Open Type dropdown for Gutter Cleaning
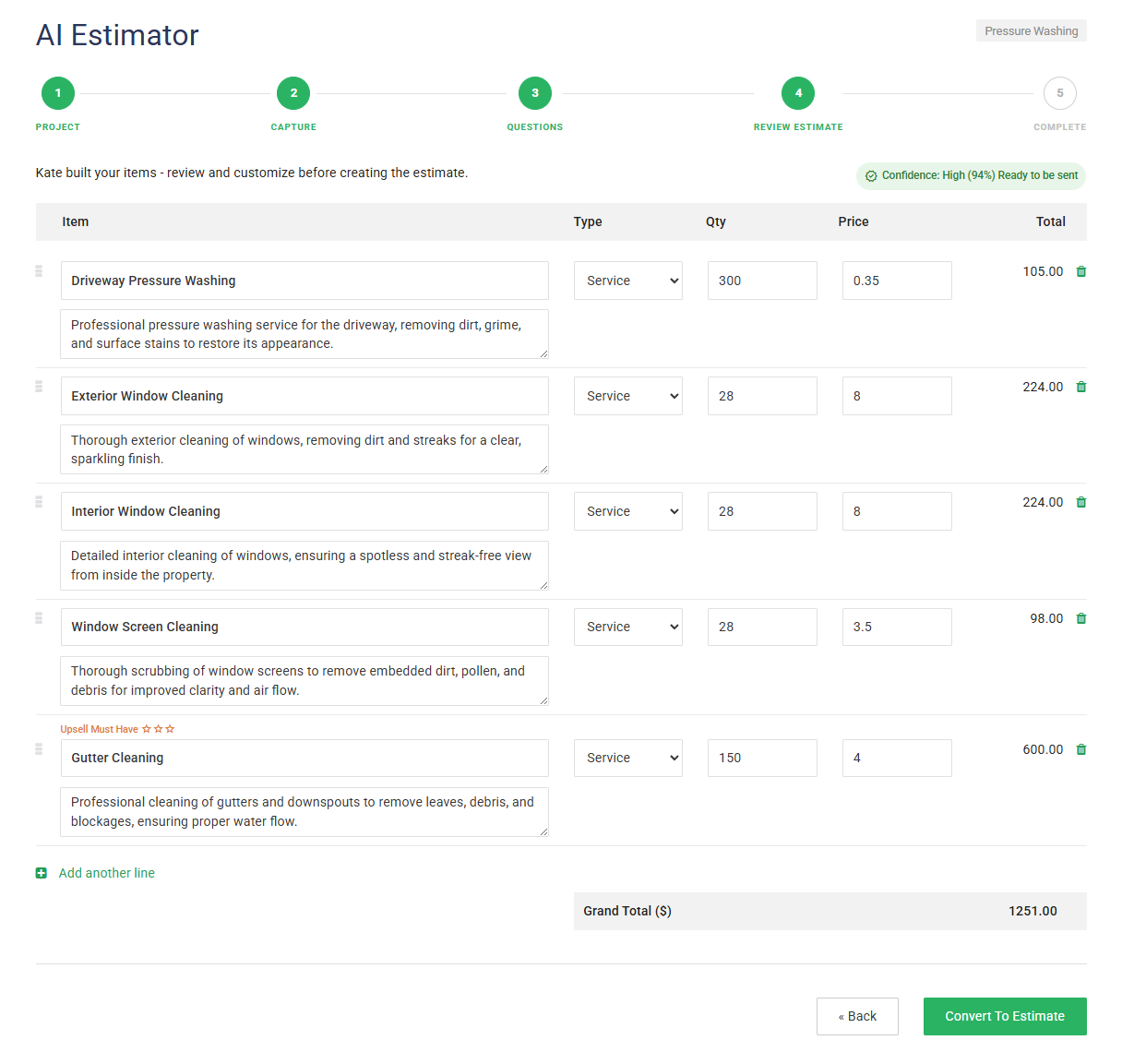 point(627,758)
